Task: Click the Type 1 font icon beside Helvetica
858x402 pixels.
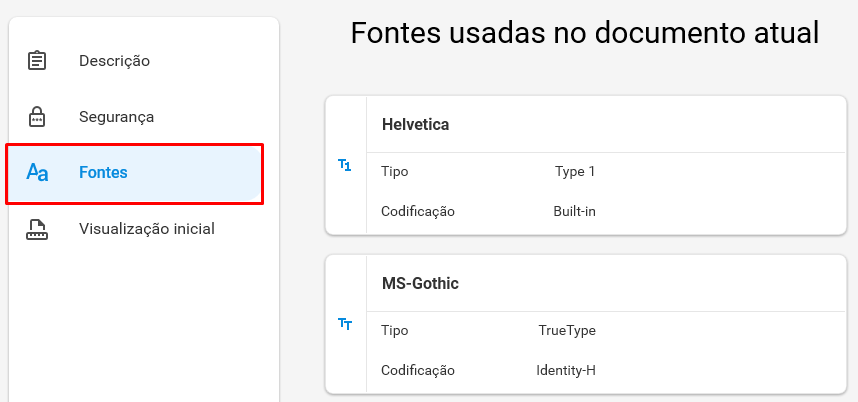Action: 345,165
